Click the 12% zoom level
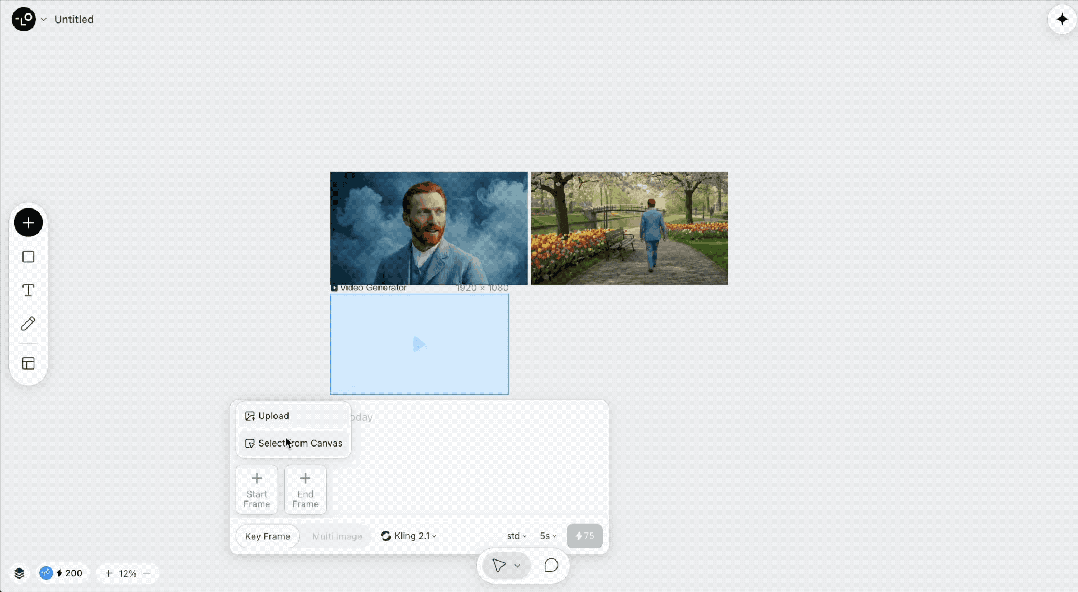Viewport: 1078px width, 592px height. pos(127,573)
